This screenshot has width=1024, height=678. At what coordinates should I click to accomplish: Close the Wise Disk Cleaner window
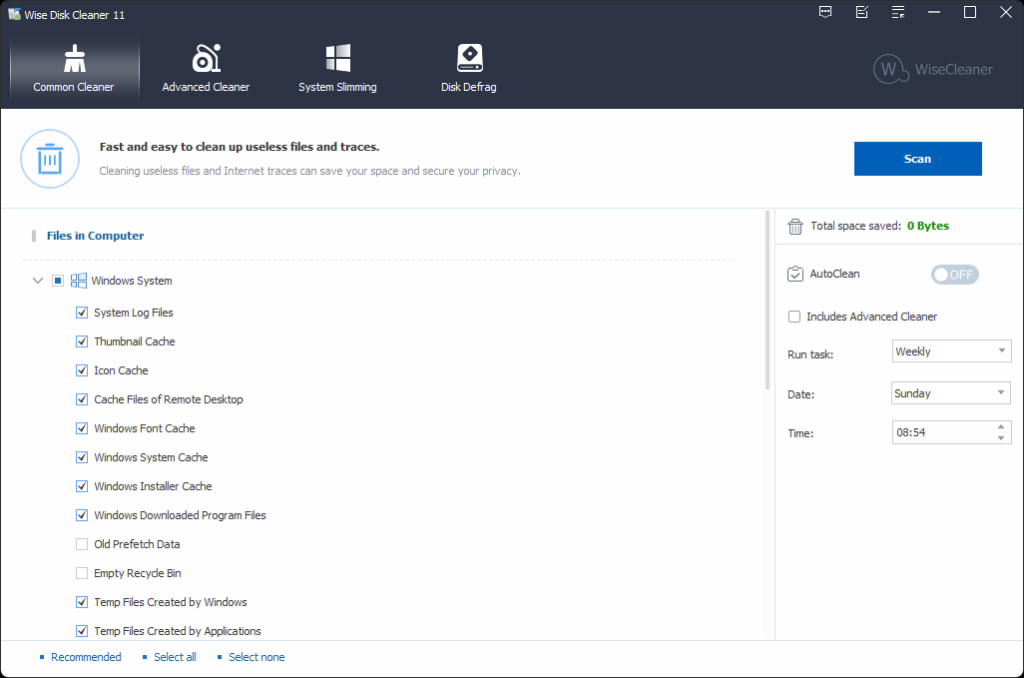[1006, 12]
